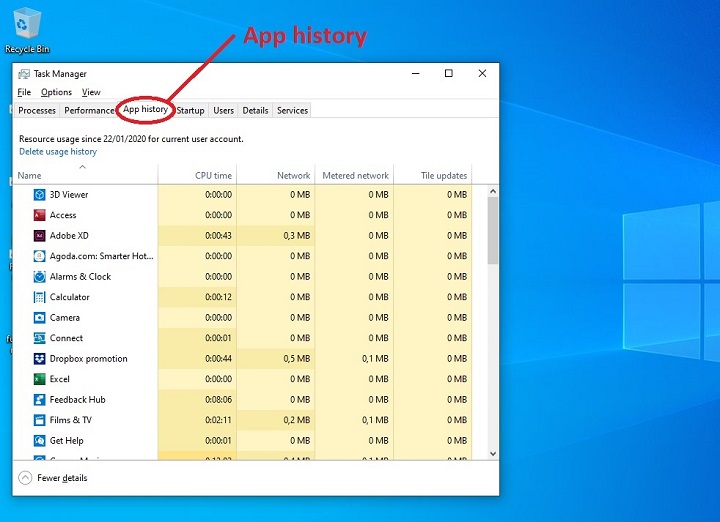The height and width of the screenshot is (522, 720).
Task: Click the Adobe XD app icon
Action: tap(39, 236)
